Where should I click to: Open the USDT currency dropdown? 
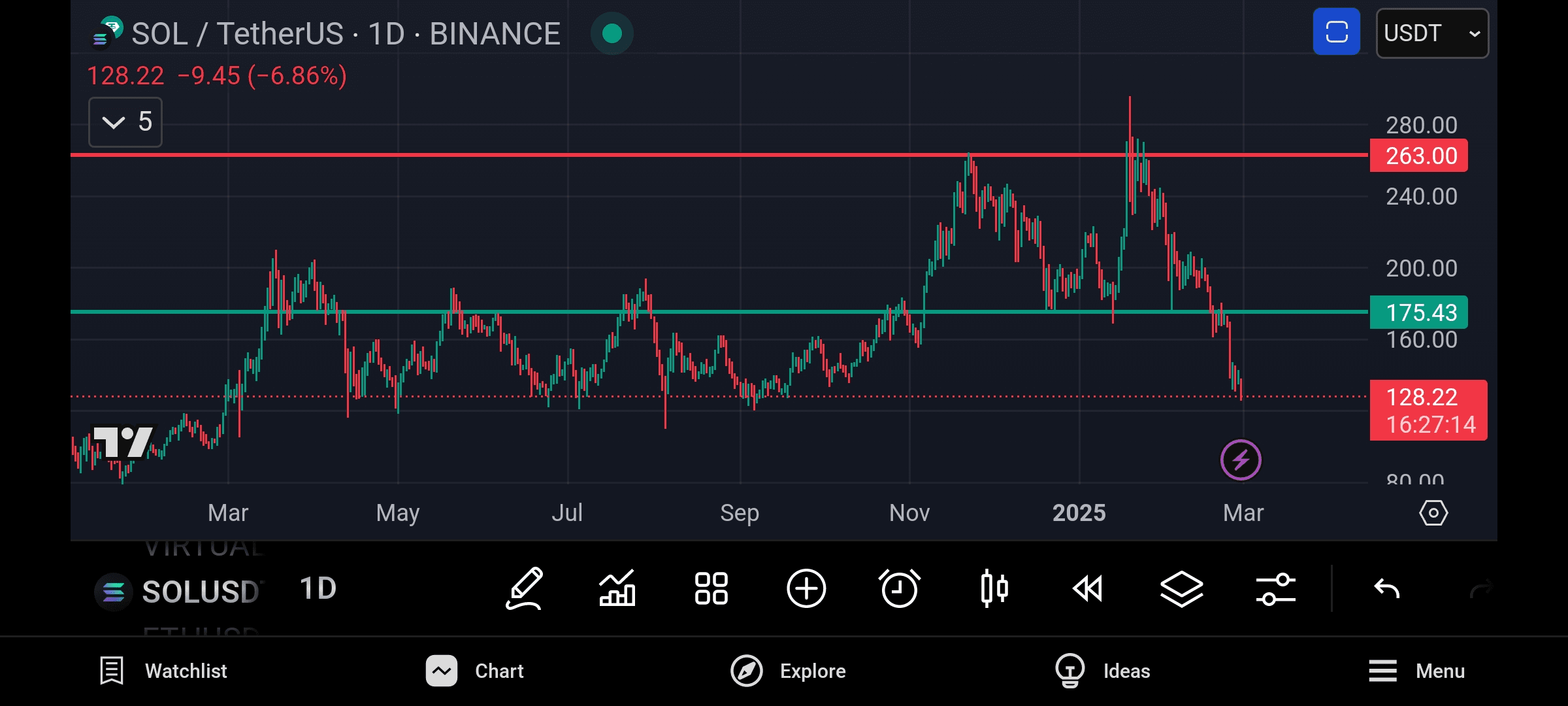(x=1432, y=33)
